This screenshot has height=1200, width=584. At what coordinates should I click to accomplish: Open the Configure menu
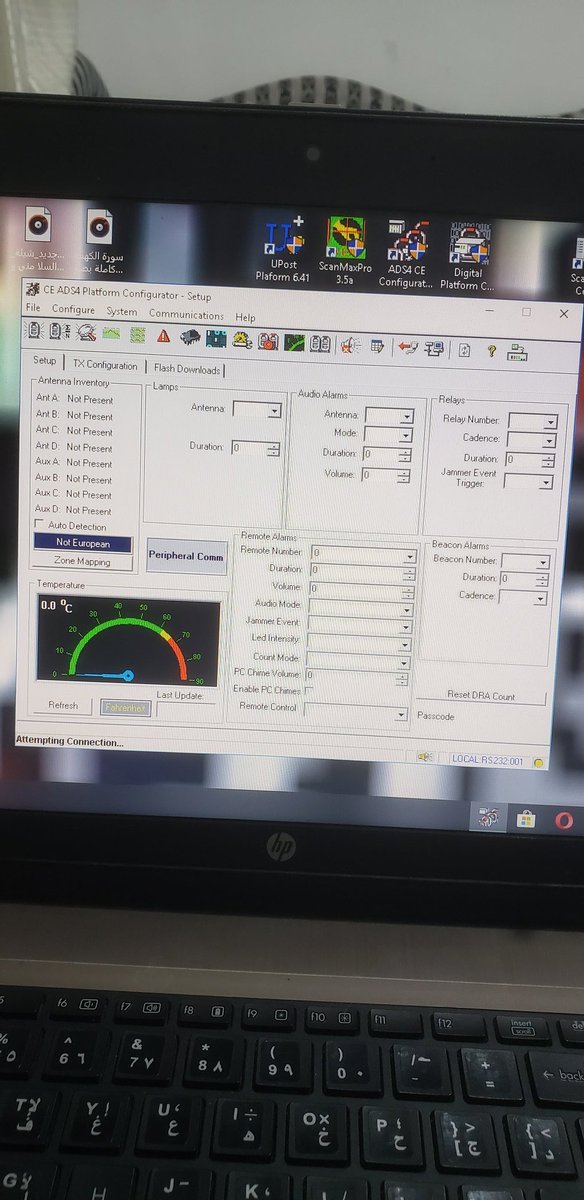point(73,310)
